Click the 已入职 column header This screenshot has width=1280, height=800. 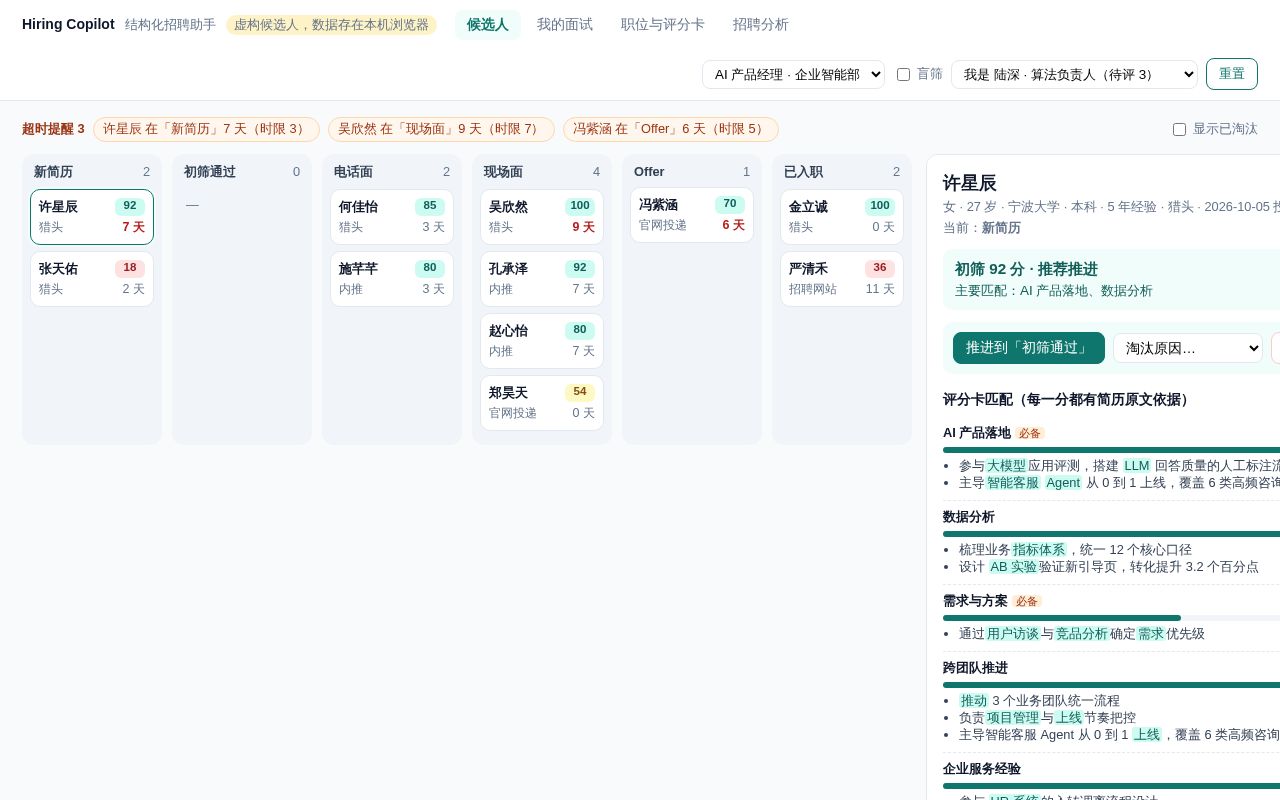click(842, 172)
